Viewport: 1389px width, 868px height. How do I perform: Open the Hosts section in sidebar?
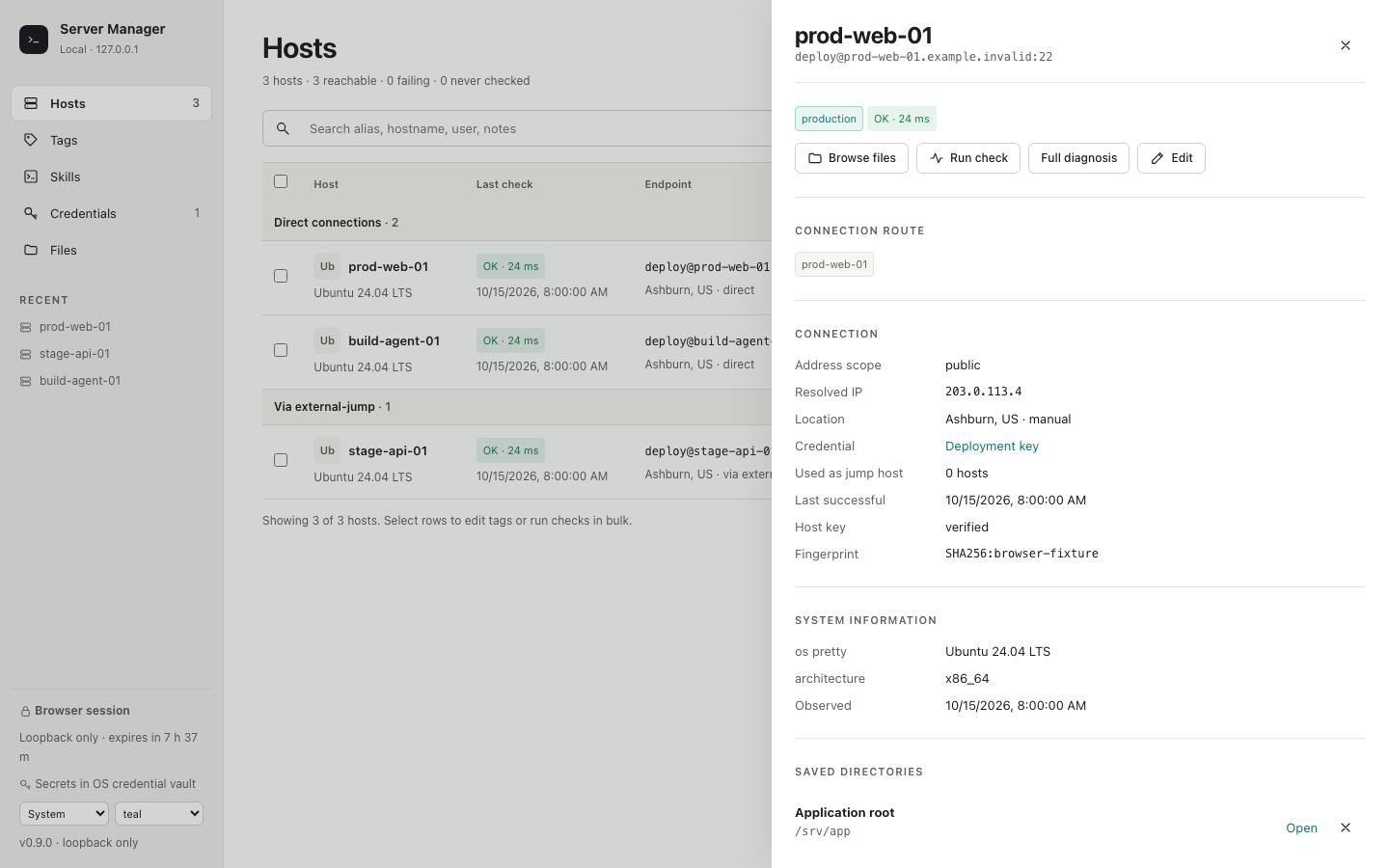(x=112, y=103)
